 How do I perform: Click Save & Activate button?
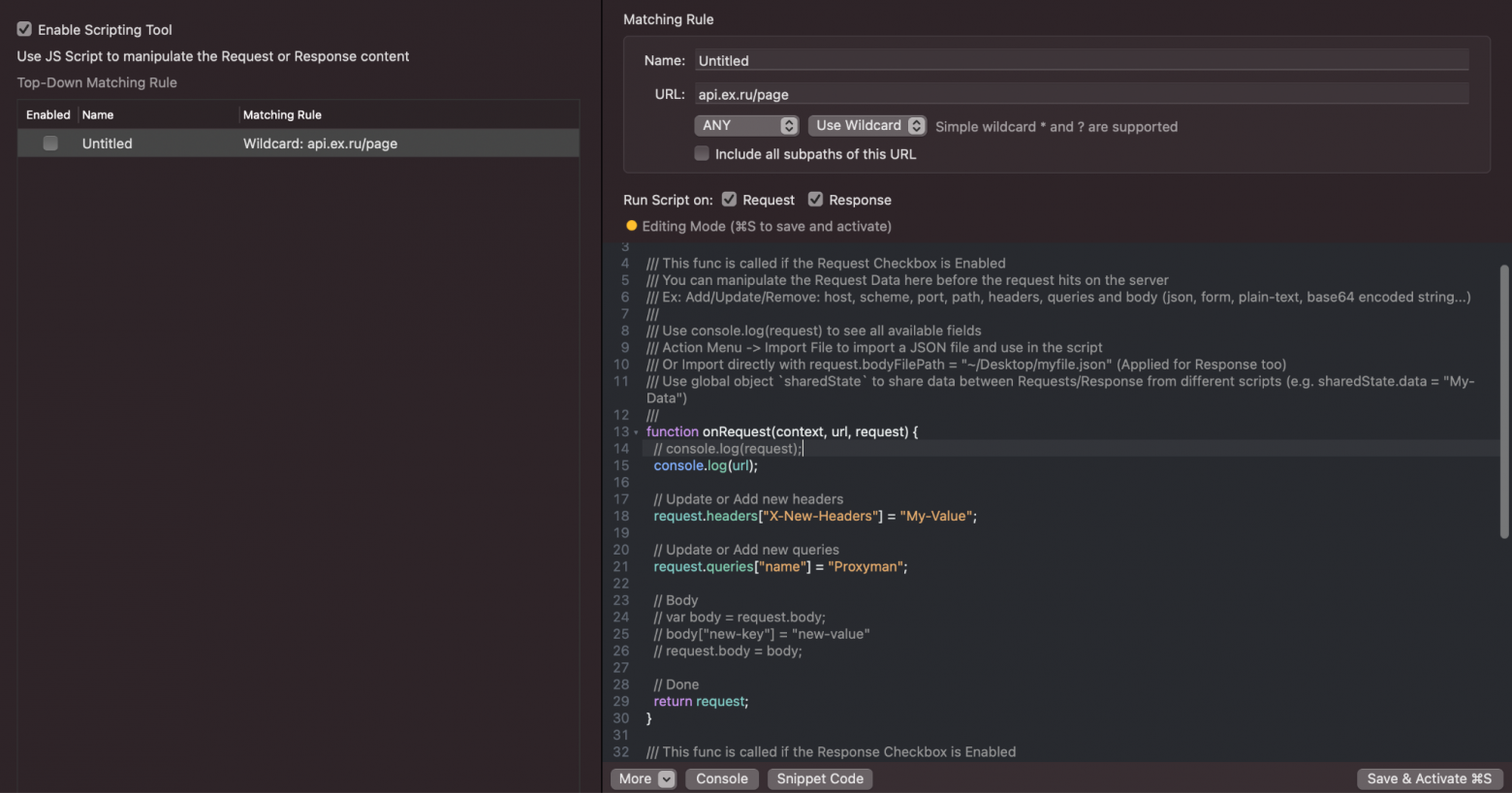pyautogui.click(x=1430, y=778)
